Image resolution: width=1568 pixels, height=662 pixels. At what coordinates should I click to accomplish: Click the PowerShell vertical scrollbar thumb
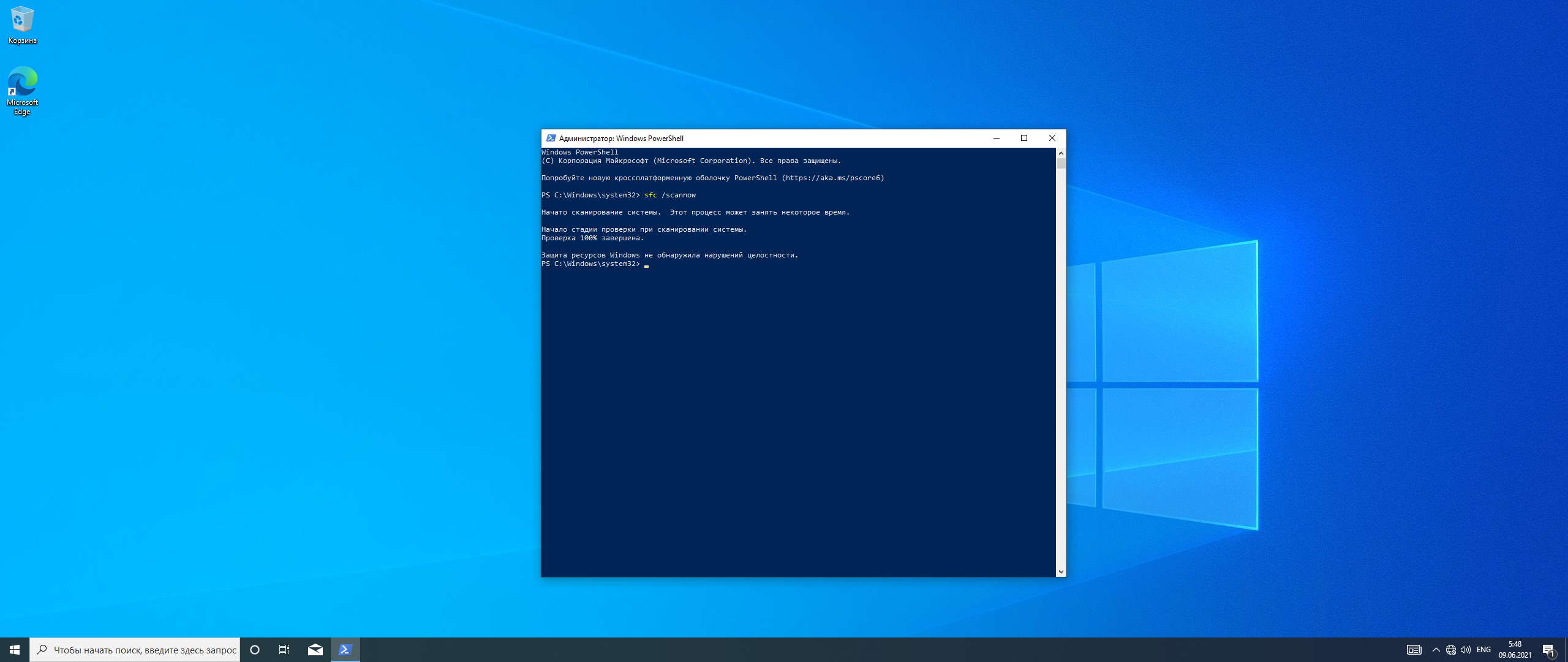point(1061,163)
